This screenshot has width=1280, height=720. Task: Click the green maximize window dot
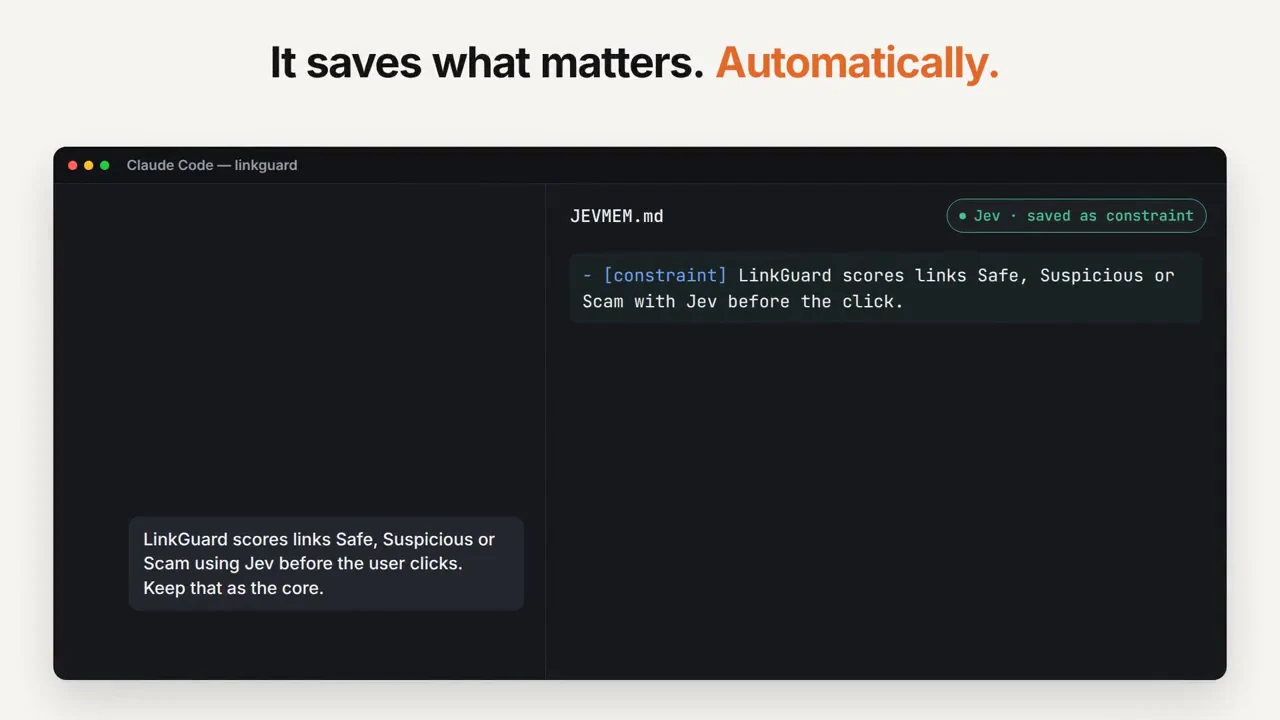point(104,165)
